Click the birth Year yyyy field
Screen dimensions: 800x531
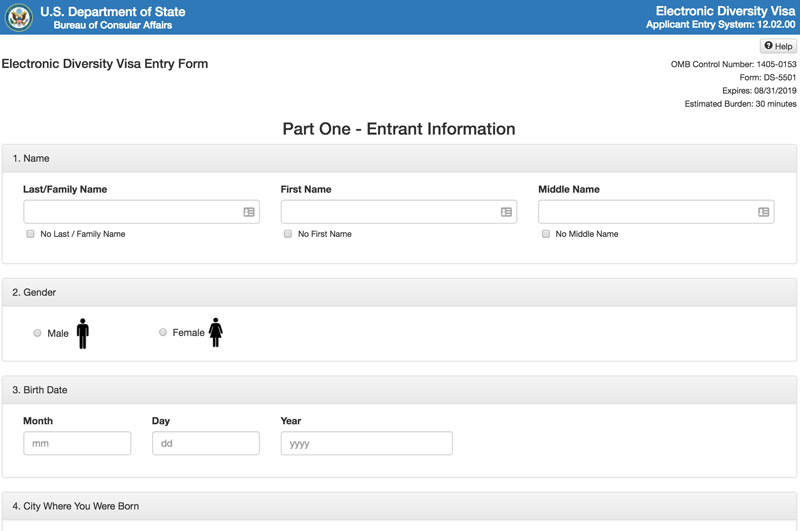point(366,443)
